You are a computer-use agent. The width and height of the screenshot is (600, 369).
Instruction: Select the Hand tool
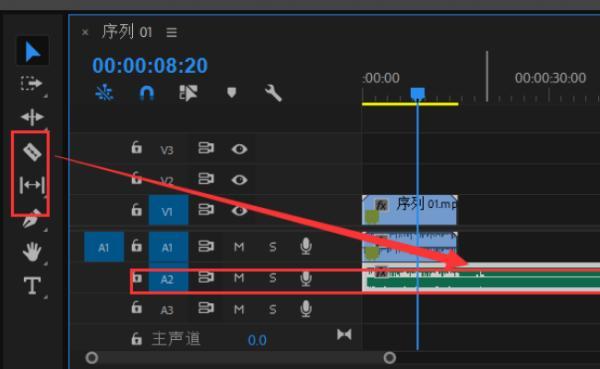pyautogui.click(x=32, y=251)
